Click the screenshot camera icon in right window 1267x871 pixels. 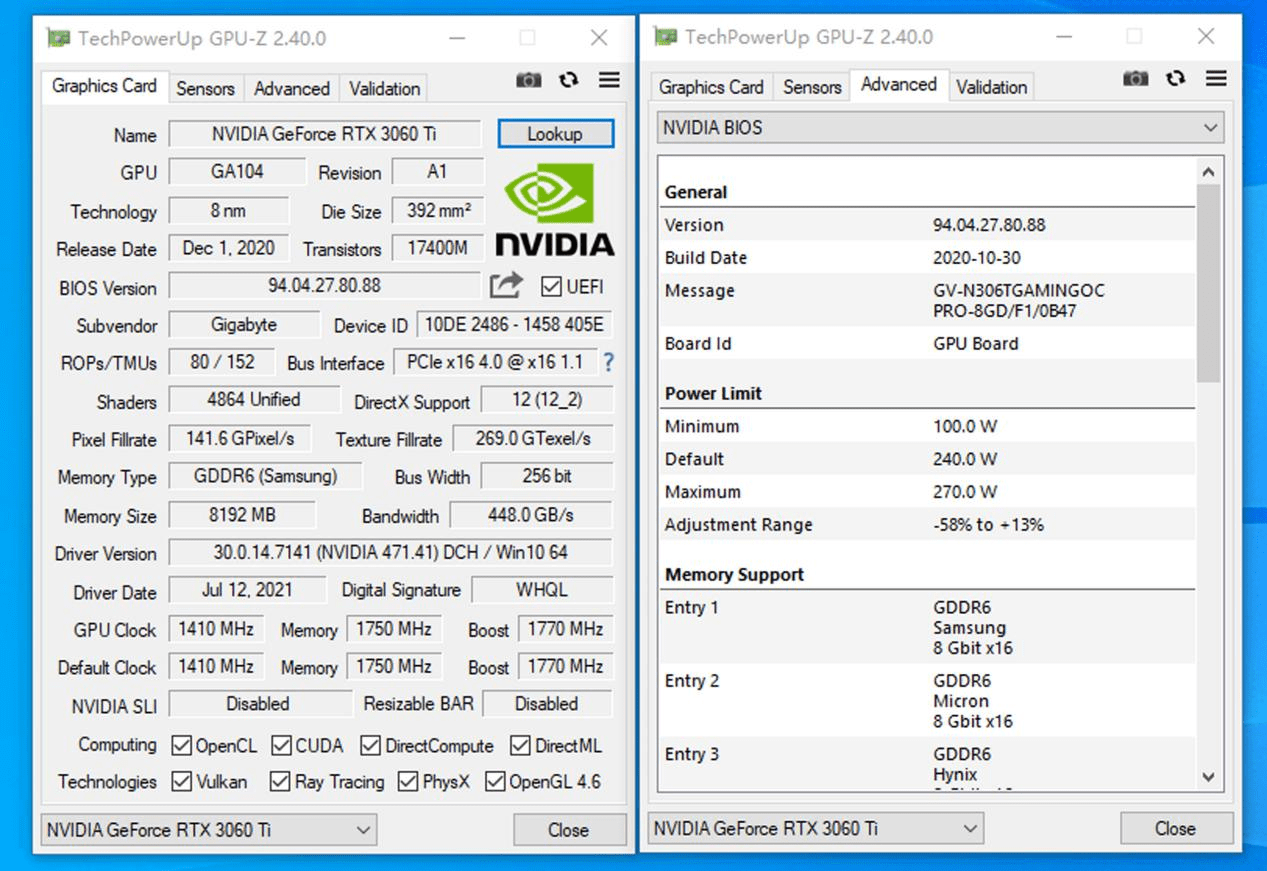pos(1135,78)
